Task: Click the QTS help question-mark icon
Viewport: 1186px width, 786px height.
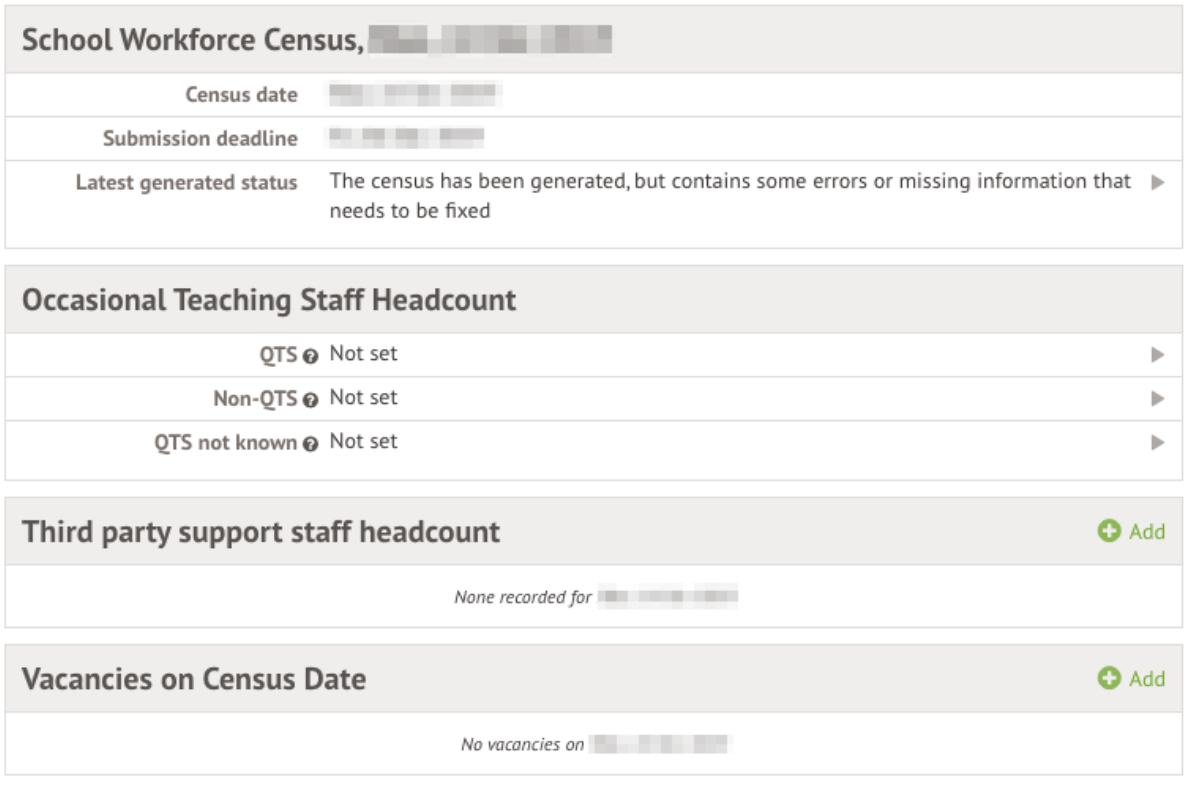Action: tap(310, 355)
